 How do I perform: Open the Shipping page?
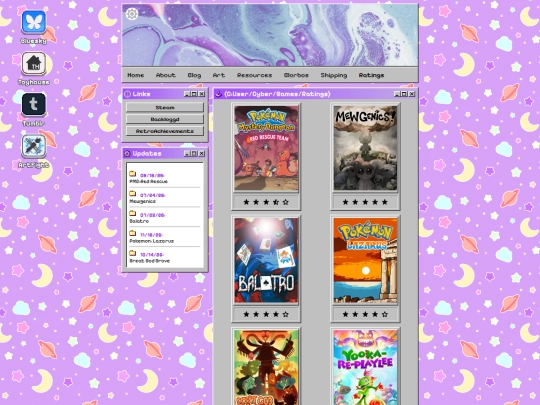[x=334, y=75]
